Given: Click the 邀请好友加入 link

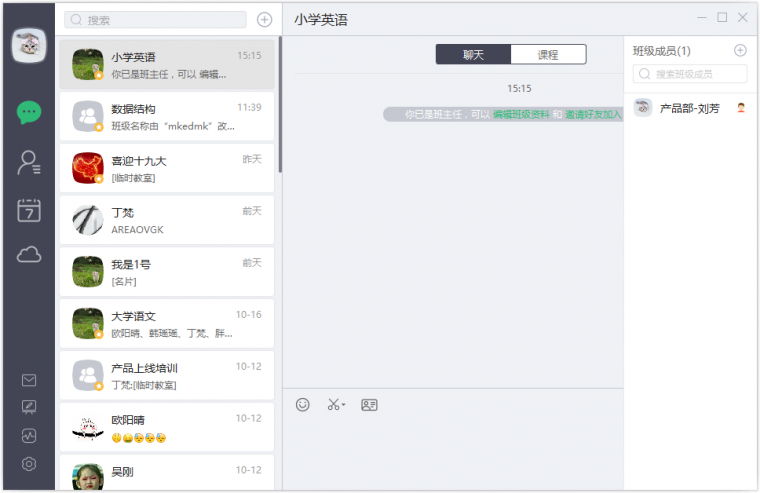Looking at the screenshot, I should [x=593, y=115].
